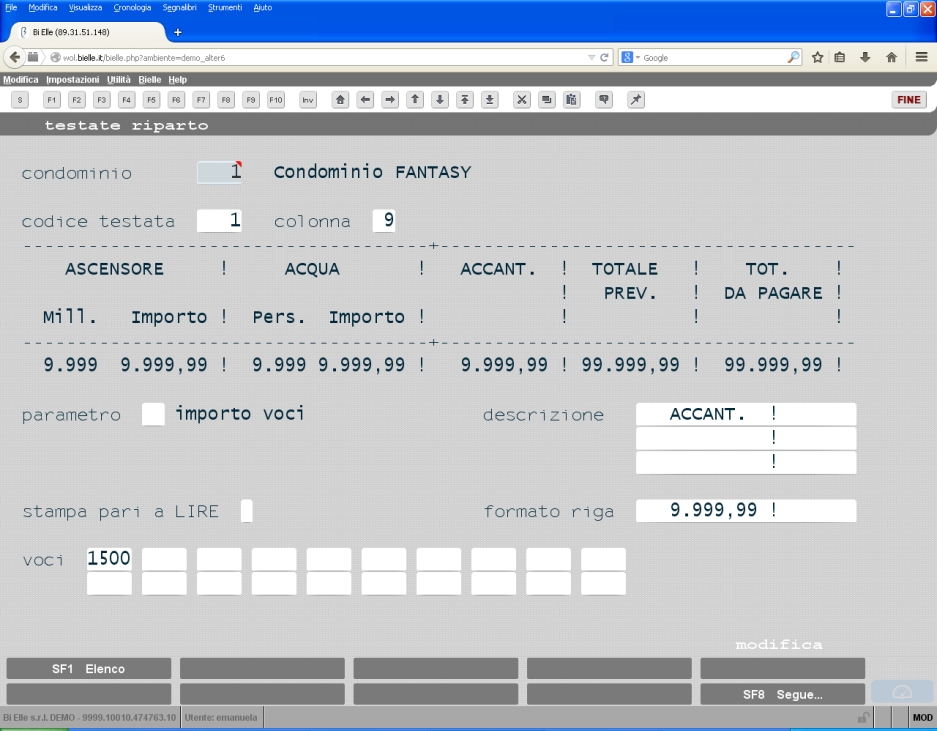
Task: Click the SF1 Elenco button
Action: coord(88,669)
